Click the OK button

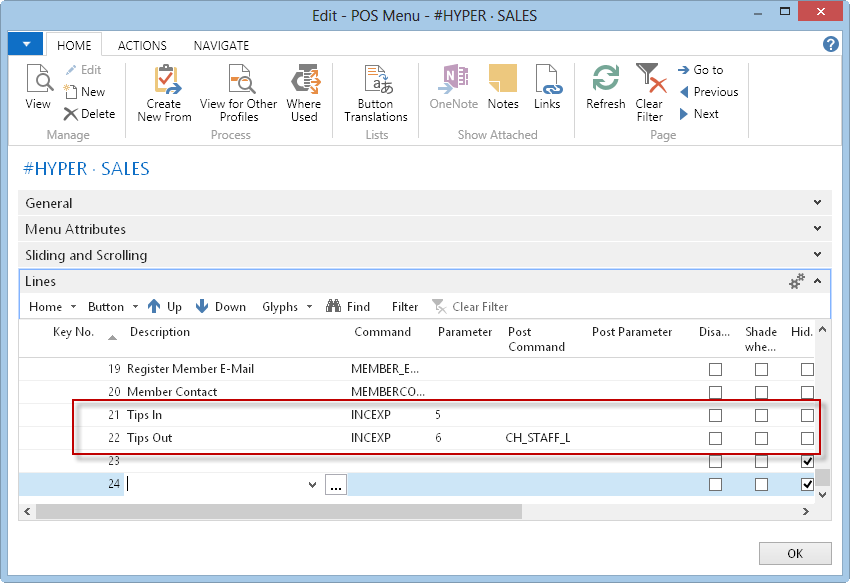tap(795, 553)
